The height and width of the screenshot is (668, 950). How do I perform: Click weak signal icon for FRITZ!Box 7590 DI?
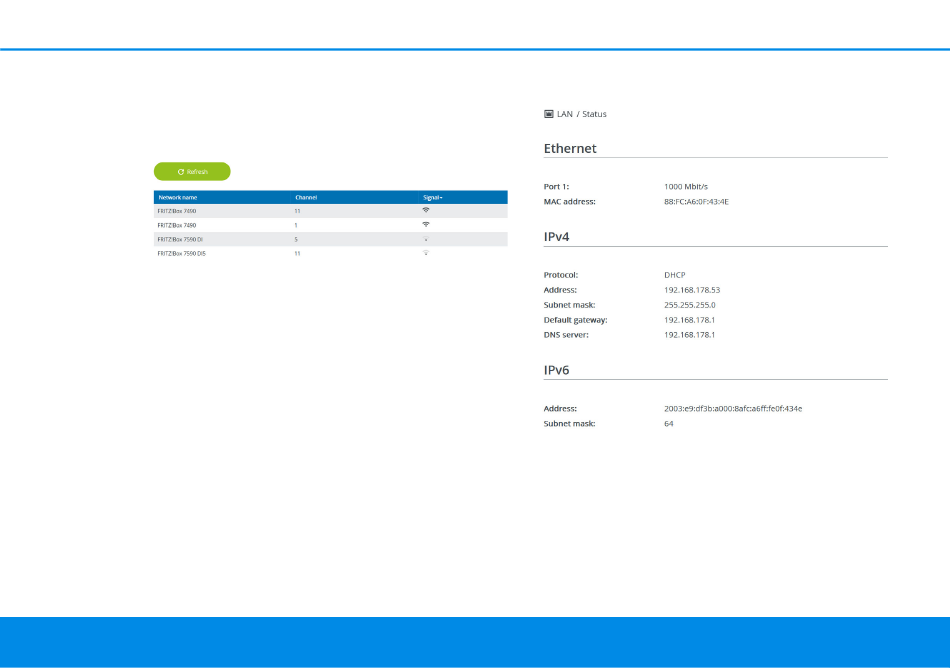(x=426, y=240)
